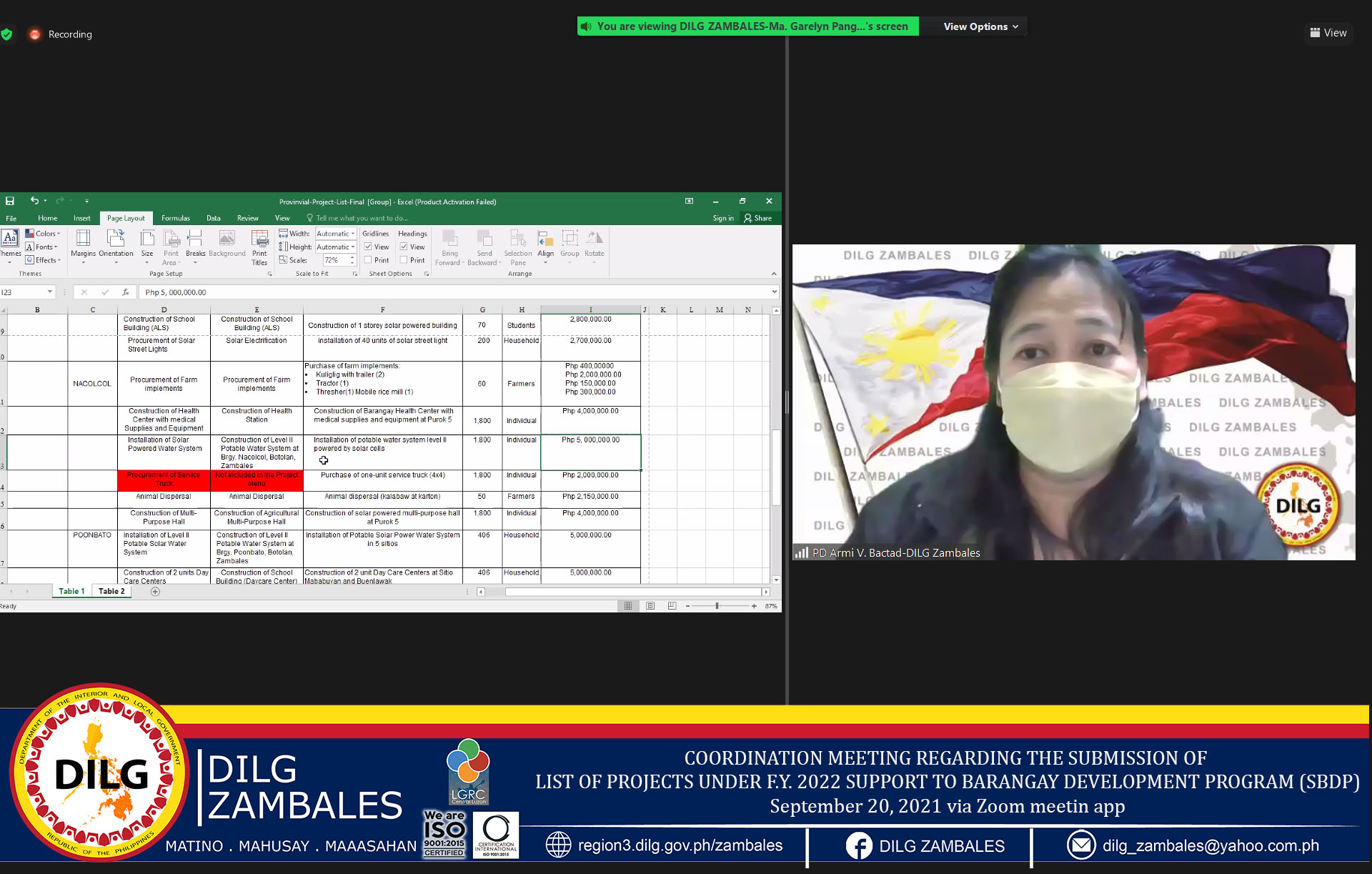Collapse the ribbon with the caret
The image size is (1372, 874).
point(774,274)
